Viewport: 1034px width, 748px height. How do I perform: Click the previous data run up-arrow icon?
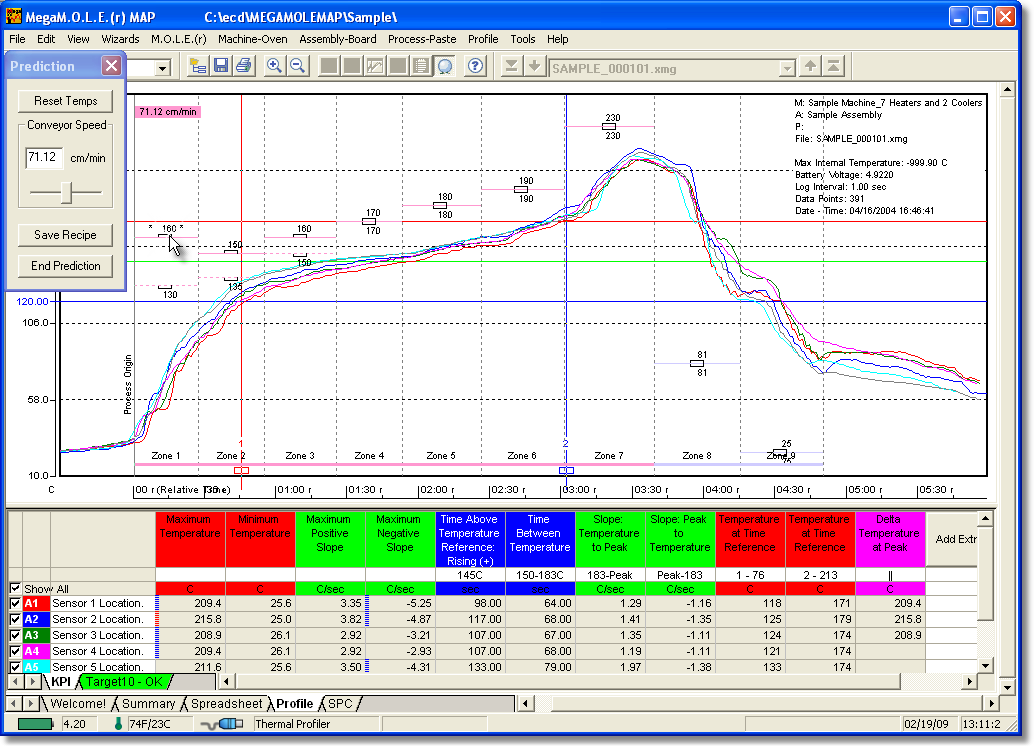(810, 66)
